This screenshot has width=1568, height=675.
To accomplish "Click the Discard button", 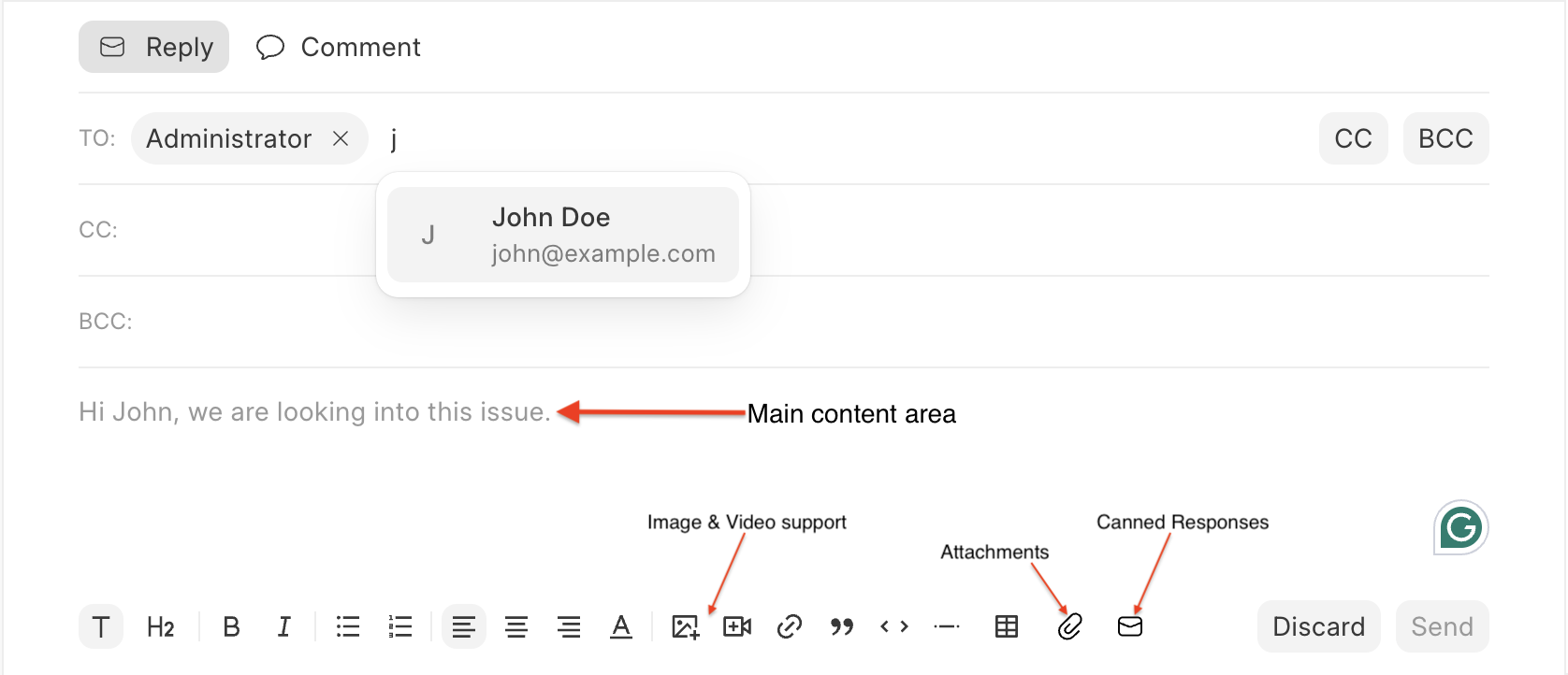I will click(x=1318, y=626).
